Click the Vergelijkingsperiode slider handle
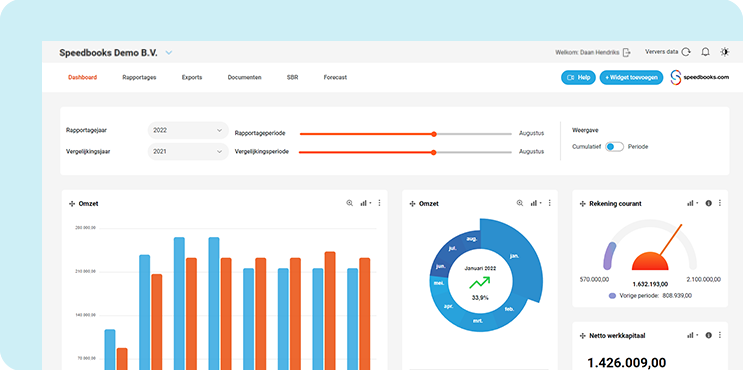This screenshot has width=743, height=370. [x=434, y=153]
